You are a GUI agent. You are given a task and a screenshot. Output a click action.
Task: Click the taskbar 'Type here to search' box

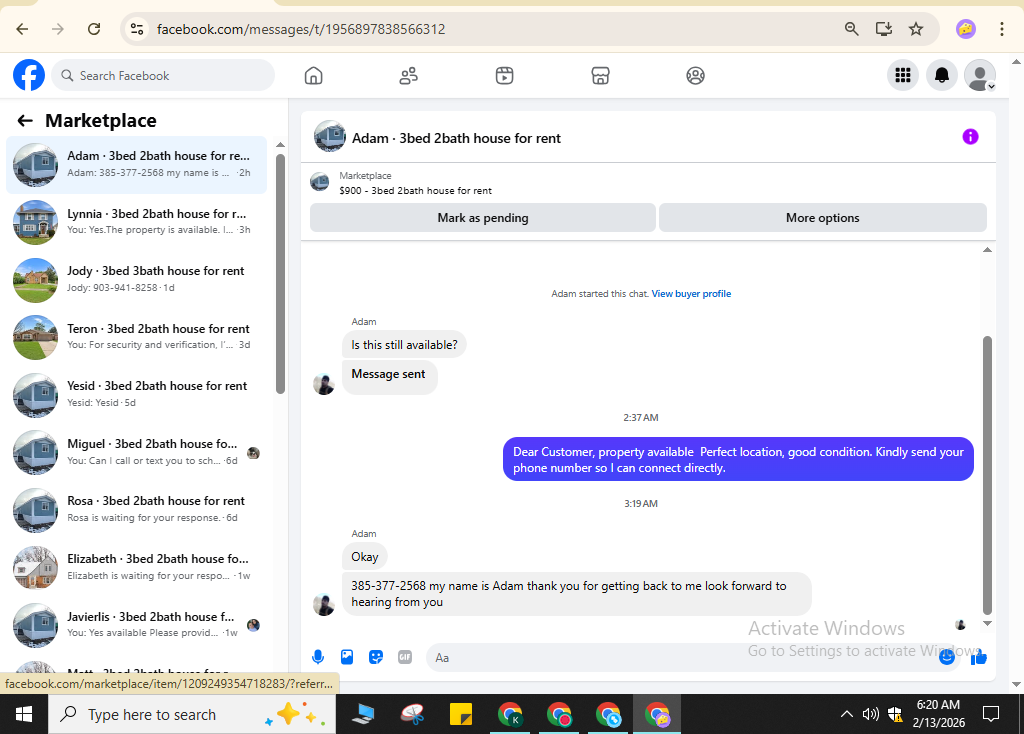pyautogui.click(x=192, y=714)
